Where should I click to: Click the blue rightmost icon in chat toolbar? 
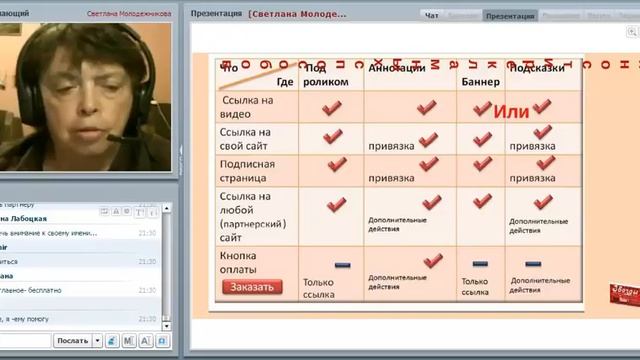tap(162, 340)
